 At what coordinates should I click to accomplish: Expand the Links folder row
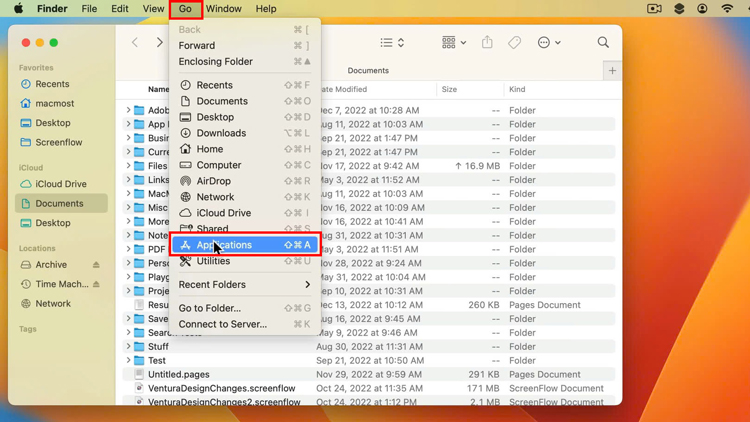pyautogui.click(x=128, y=180)
